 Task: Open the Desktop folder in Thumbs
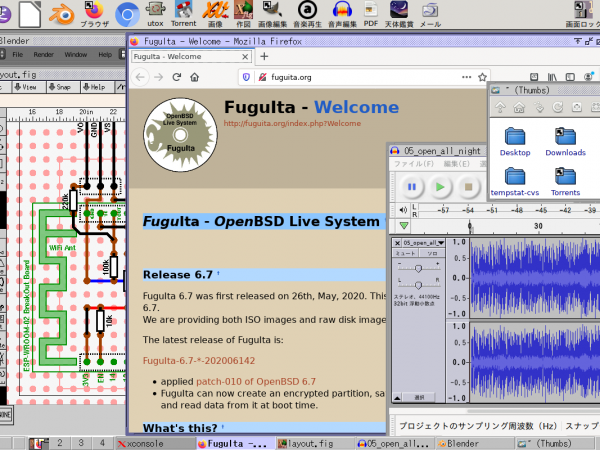pos(515,142)
